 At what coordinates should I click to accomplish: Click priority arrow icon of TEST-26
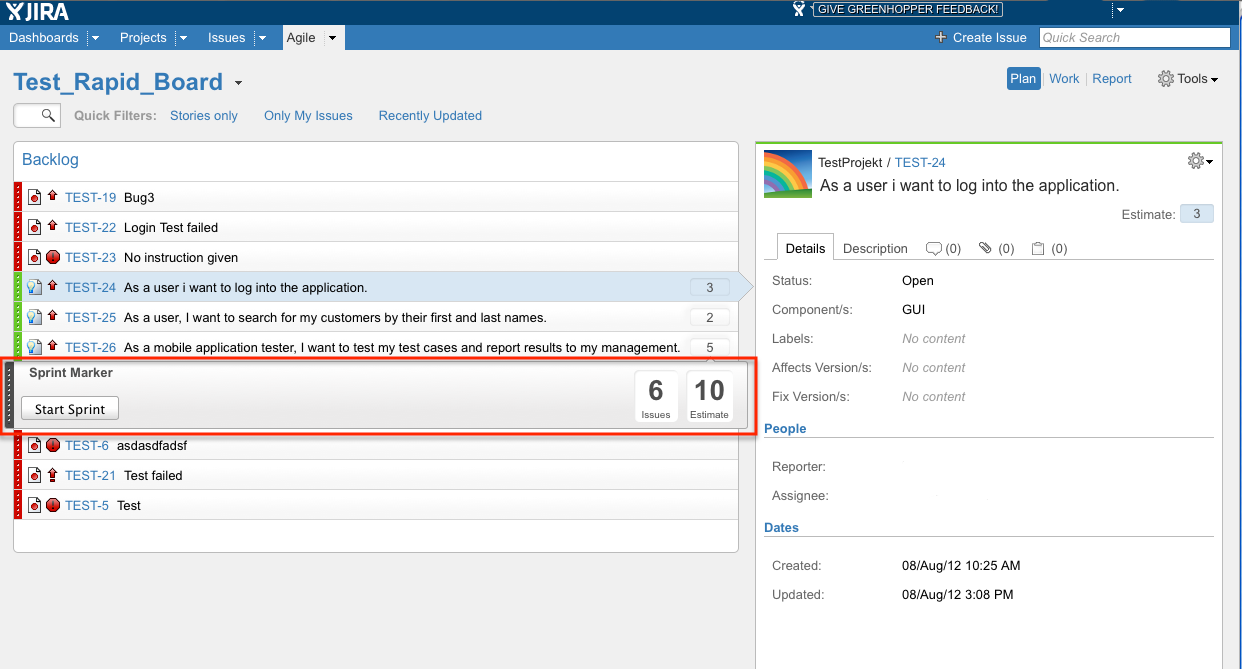[x=53, y=346]
